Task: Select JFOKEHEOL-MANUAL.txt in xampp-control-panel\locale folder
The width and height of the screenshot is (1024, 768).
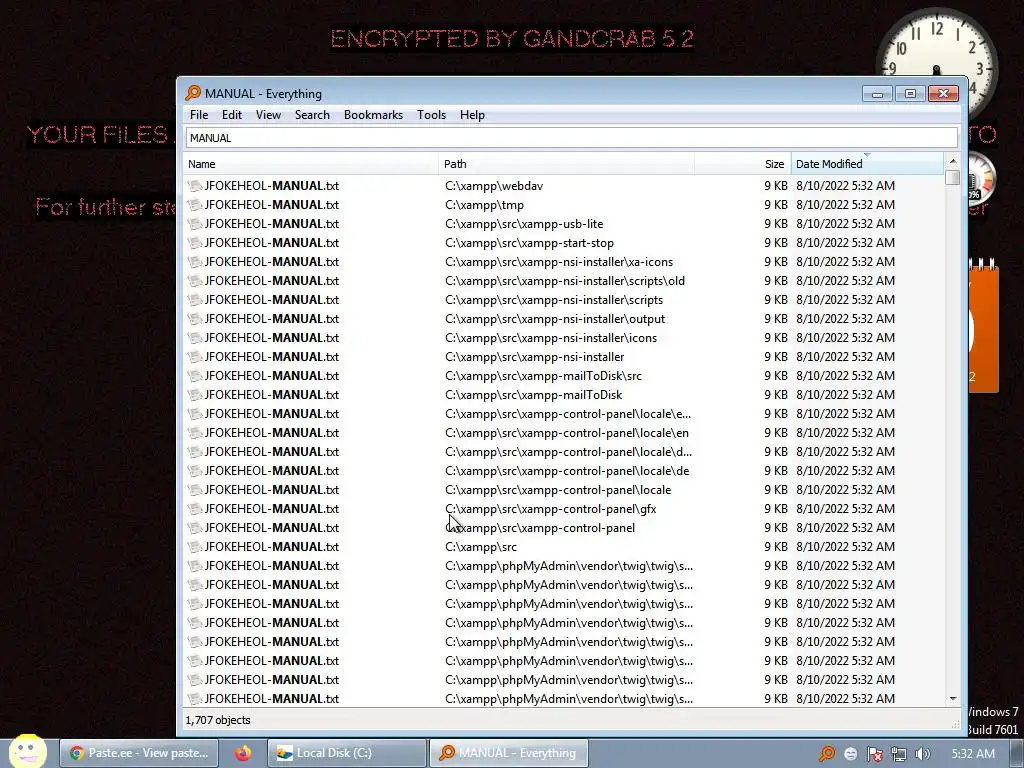Action: coord(272,490)
